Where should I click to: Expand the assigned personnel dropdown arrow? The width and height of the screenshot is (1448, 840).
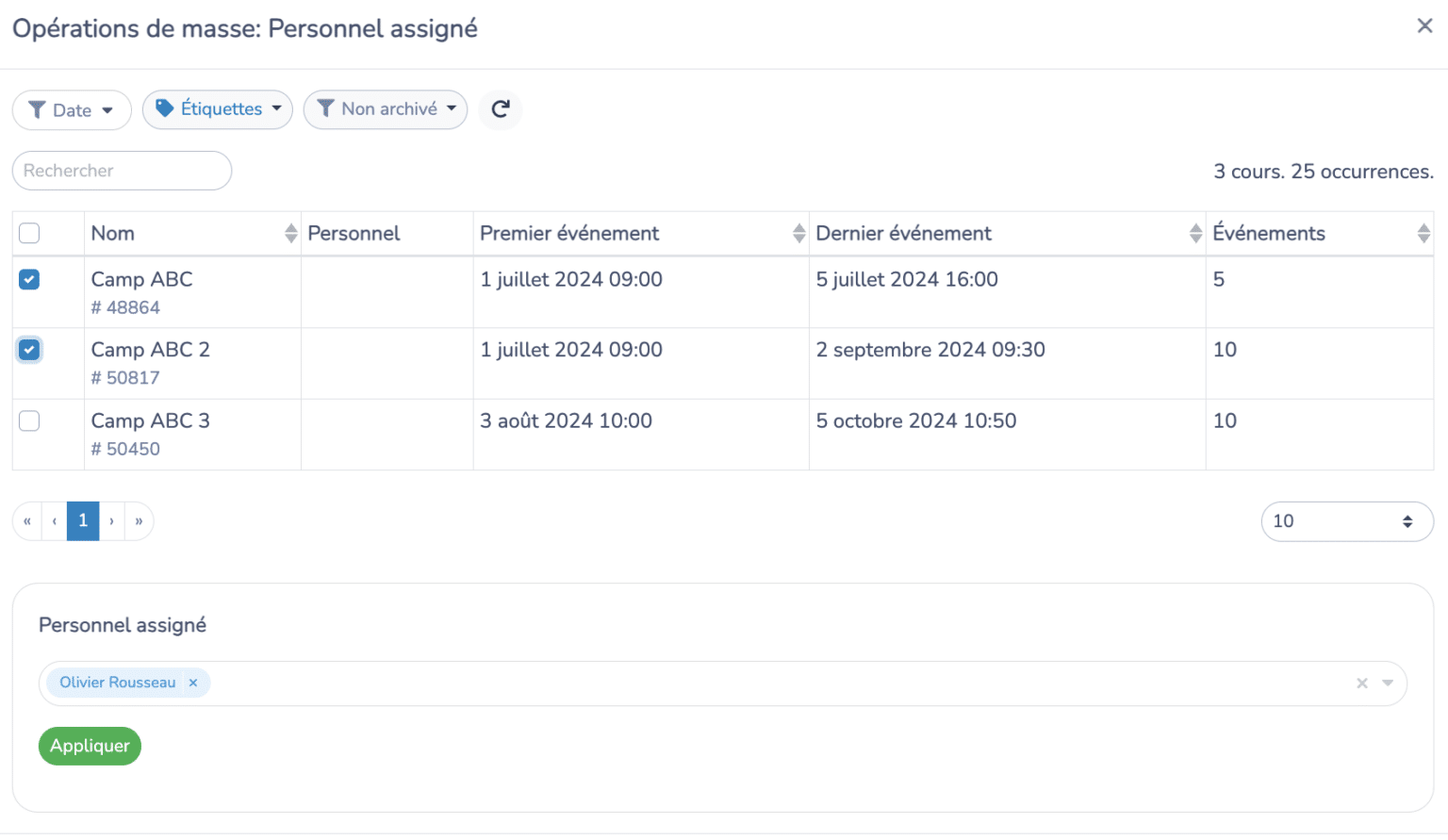tap(1388, 684)
